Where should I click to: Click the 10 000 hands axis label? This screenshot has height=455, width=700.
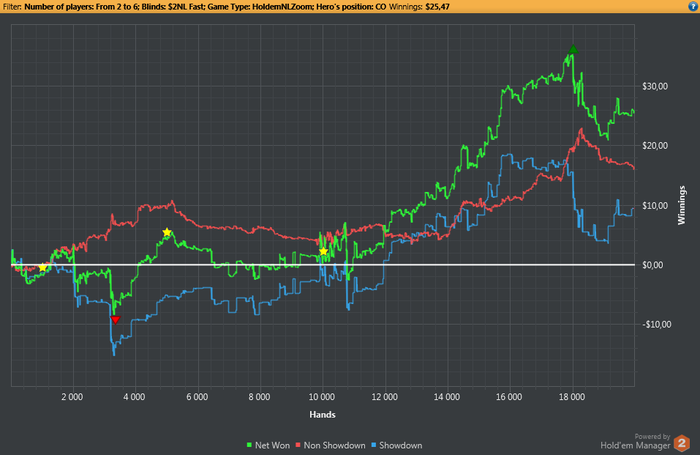pos(321,397)
